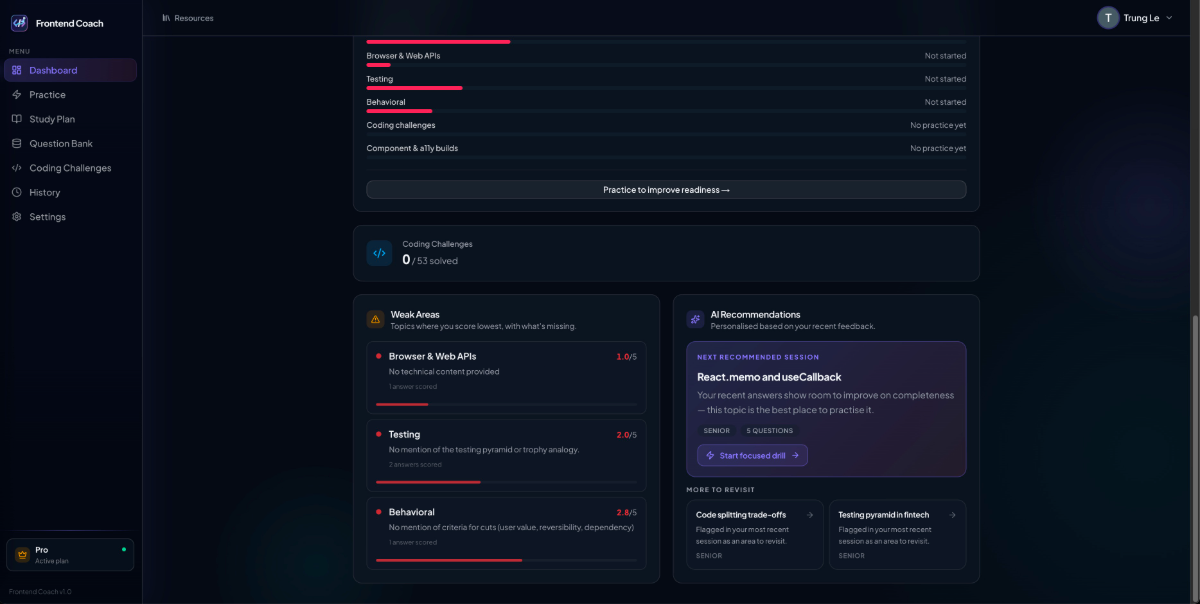Image resolution: width=1200 pixels, height=604 pixels.
Task: Click the Pro plan crown icon
Action: coord(22,555)
